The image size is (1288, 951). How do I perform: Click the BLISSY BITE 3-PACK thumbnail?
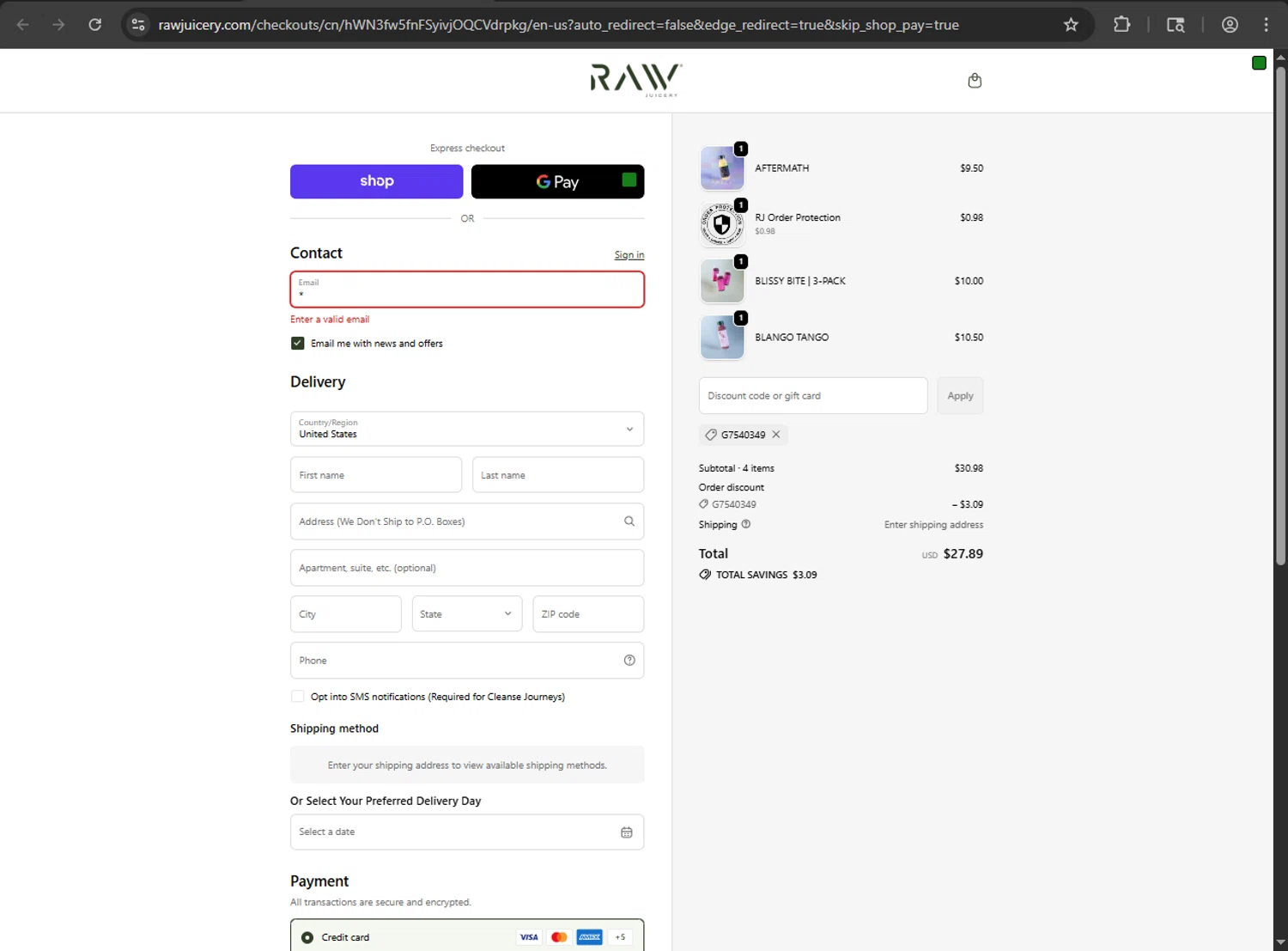point(722,281)
